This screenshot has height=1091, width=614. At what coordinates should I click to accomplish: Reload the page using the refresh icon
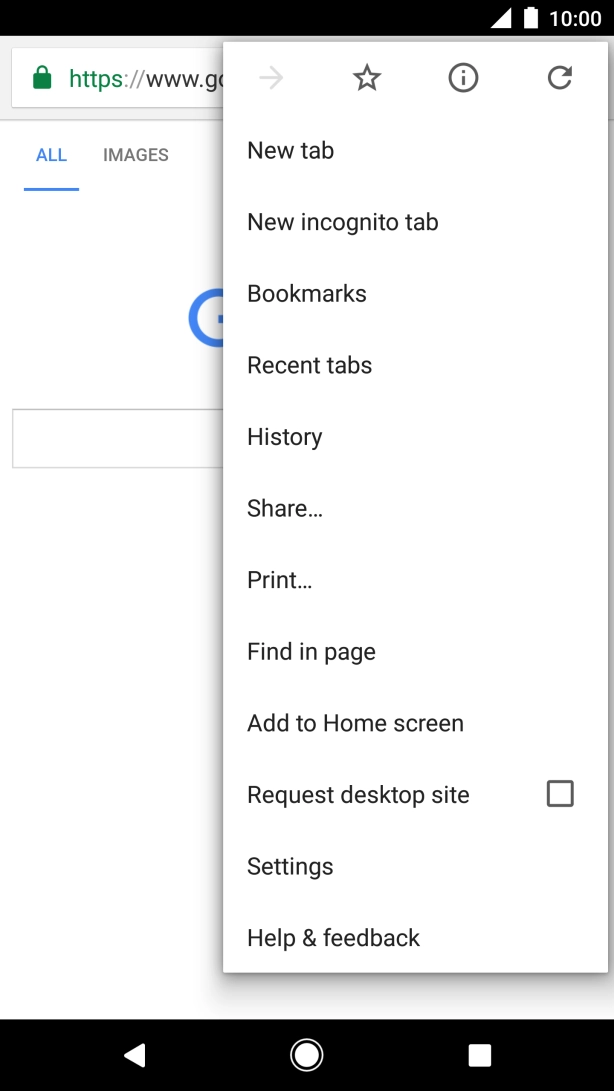pos(559,78)
